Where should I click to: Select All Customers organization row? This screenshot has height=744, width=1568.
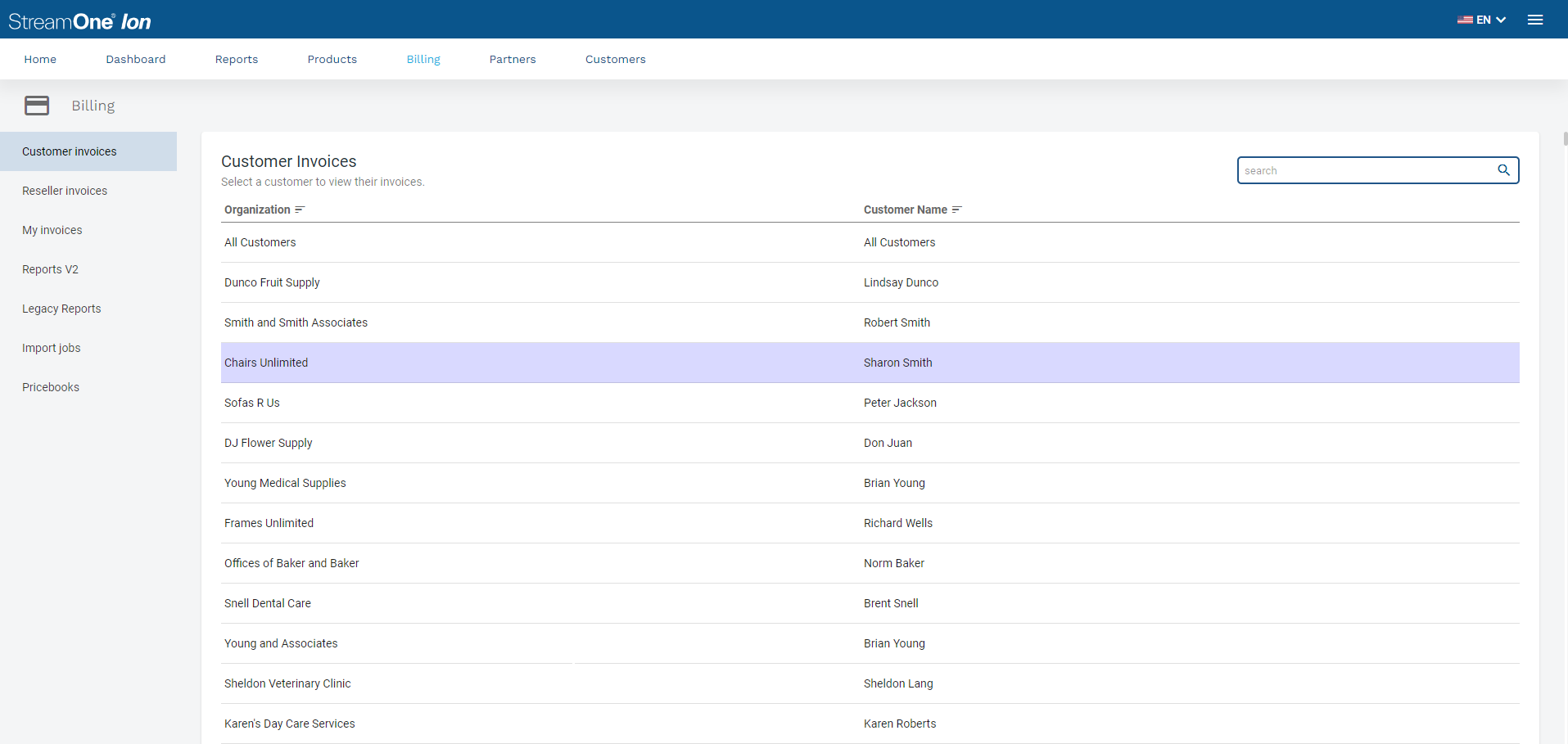click(870, 242)
